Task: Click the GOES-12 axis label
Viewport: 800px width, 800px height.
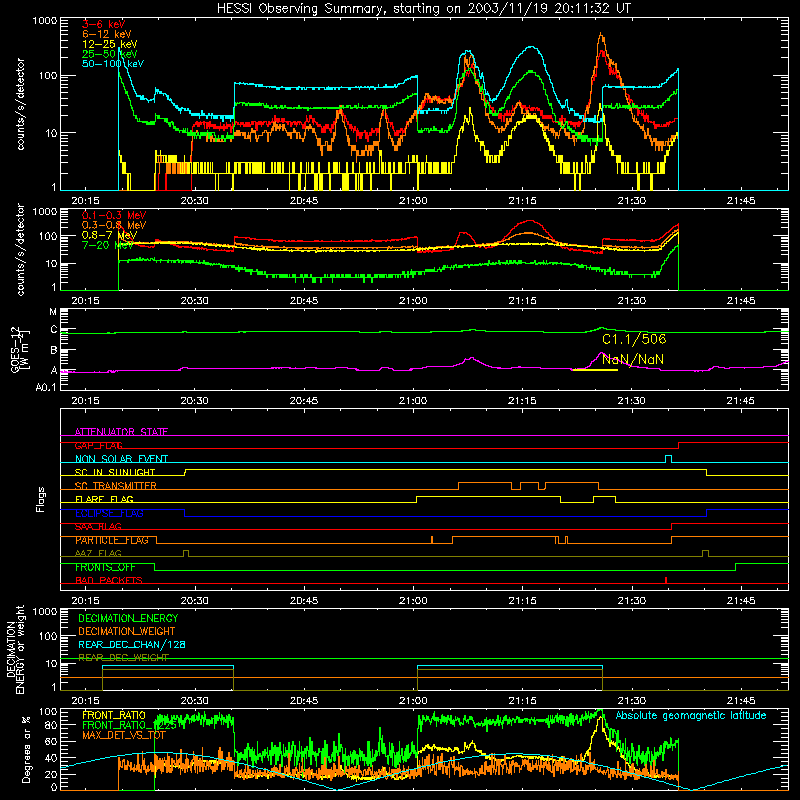Action: pyautogui.click(x=20, y=350)
